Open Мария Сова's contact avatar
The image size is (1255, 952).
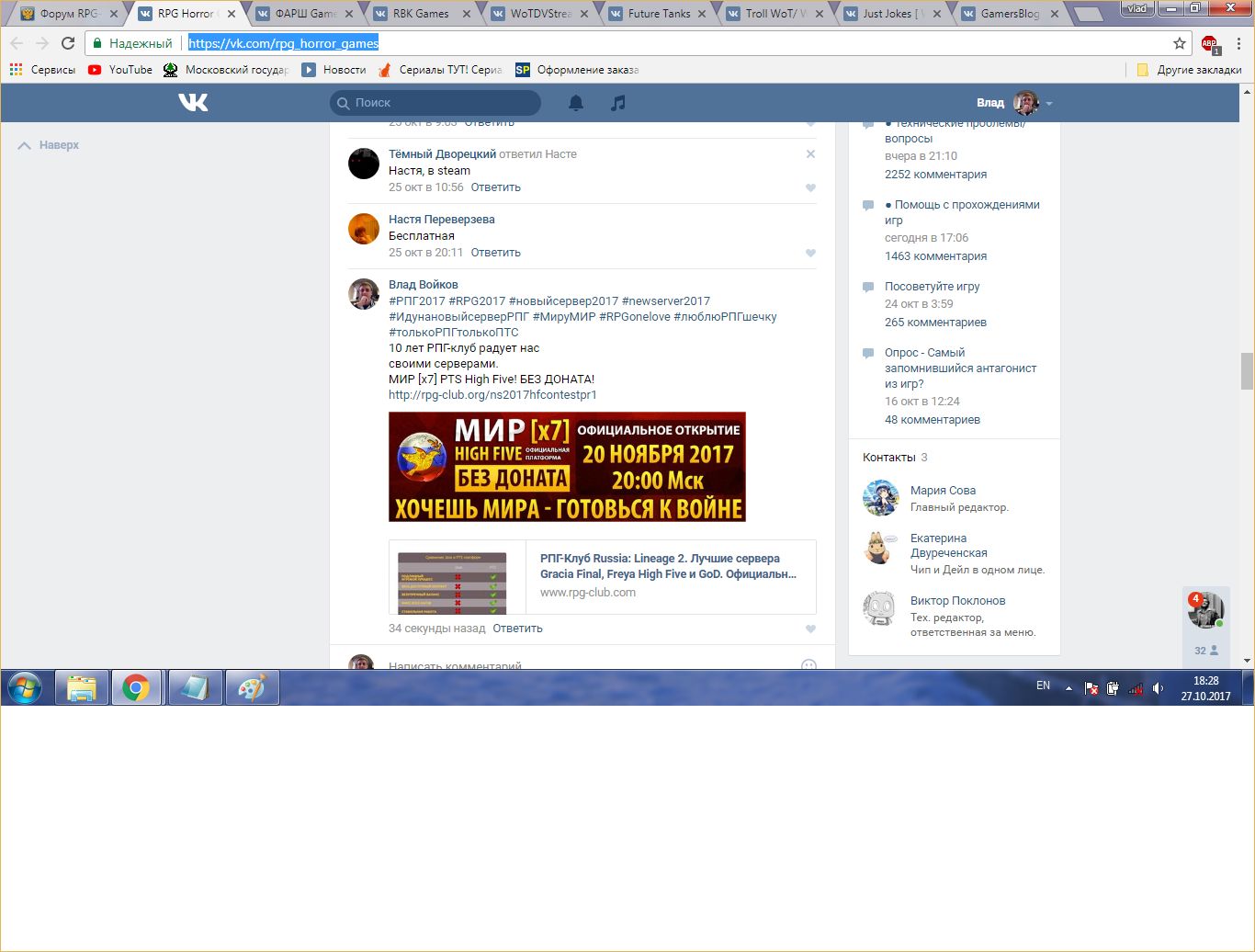coord(880,498)
